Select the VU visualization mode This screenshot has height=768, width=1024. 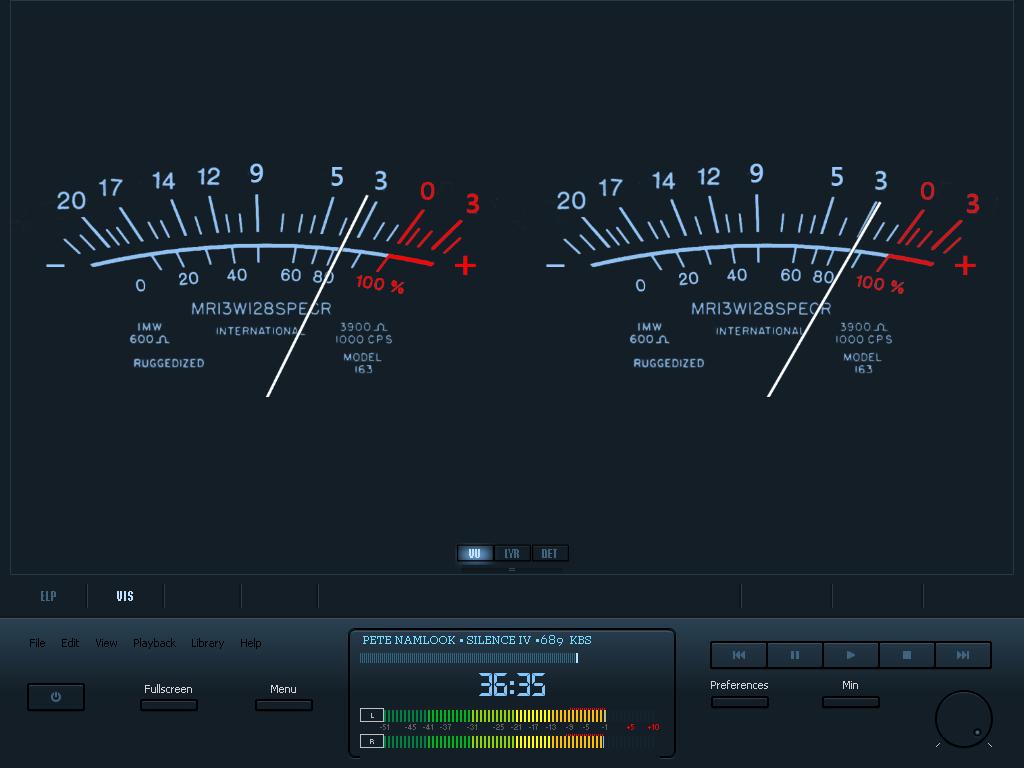475,553
